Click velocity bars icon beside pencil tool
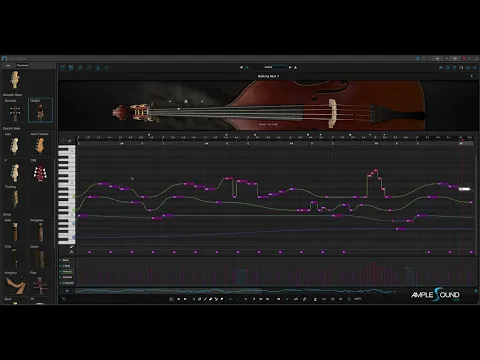Viewport: 480px width, 360px height. tap(69, 140)
